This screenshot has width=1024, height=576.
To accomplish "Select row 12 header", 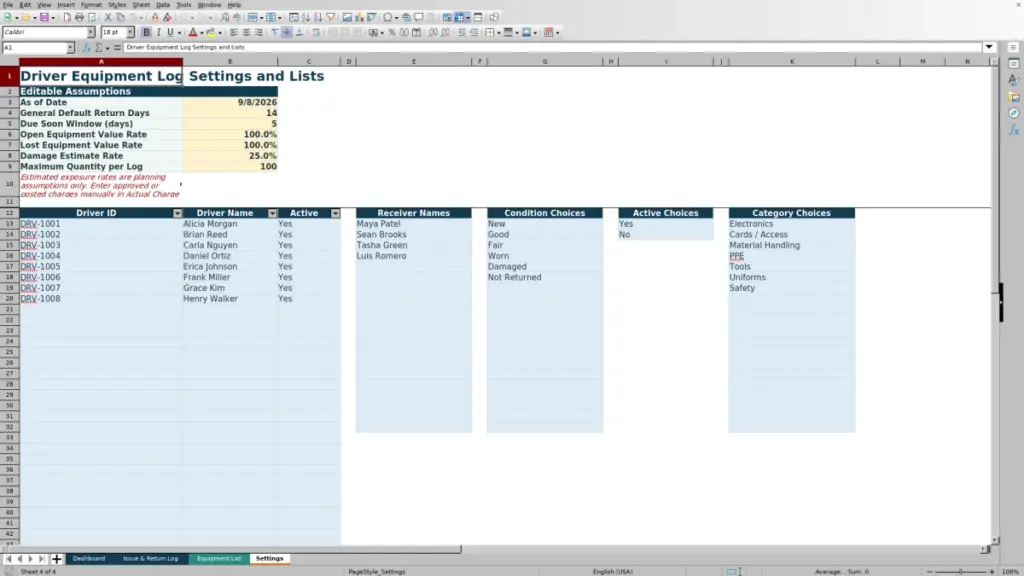I will 9,214.
